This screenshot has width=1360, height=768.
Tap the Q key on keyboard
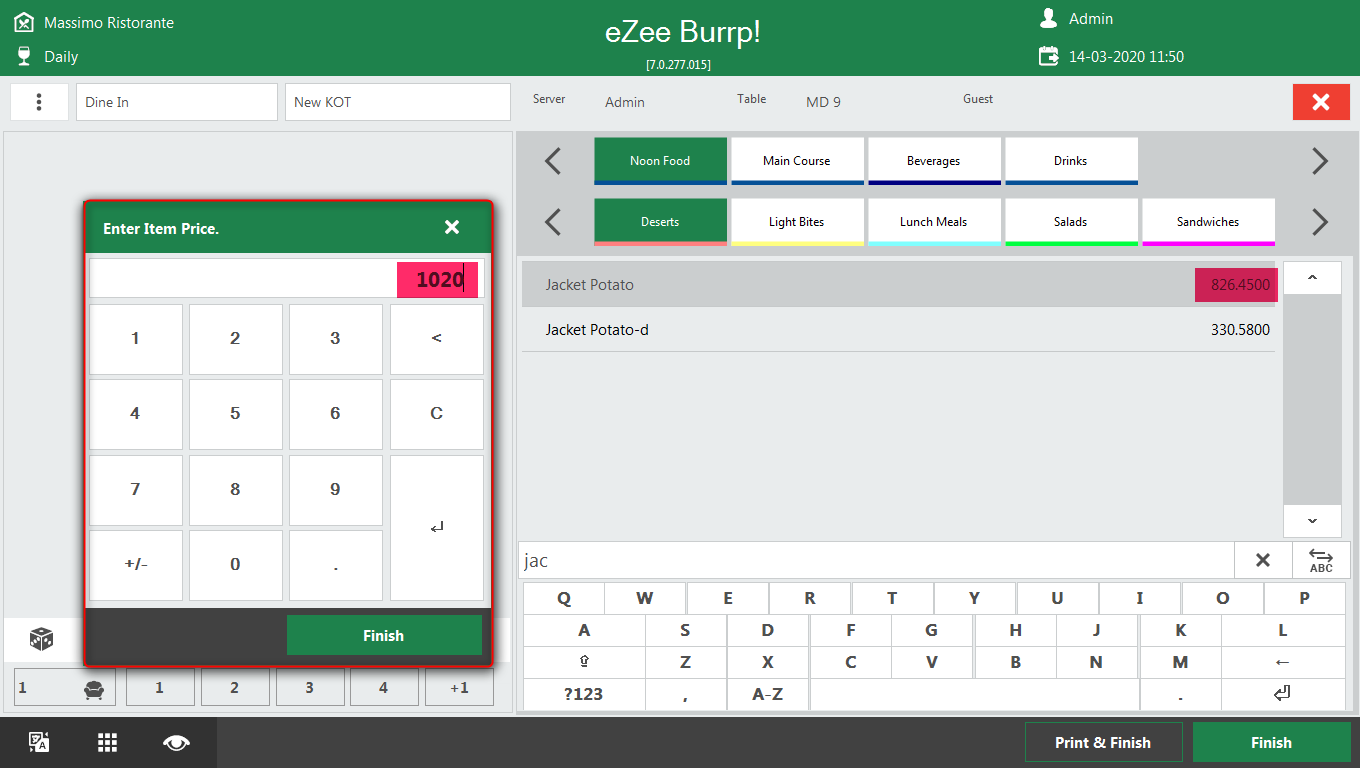(x=564, y=599)
